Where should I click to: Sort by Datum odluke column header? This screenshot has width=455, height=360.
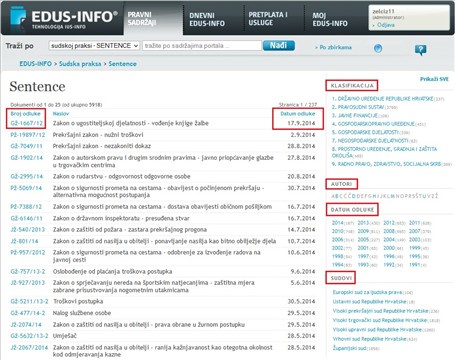pos(297,114)
